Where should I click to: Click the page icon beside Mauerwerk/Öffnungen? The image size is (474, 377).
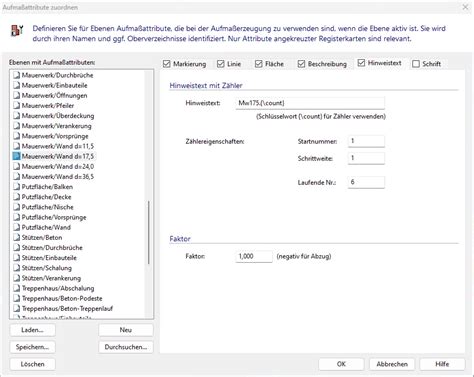[16, 95]
